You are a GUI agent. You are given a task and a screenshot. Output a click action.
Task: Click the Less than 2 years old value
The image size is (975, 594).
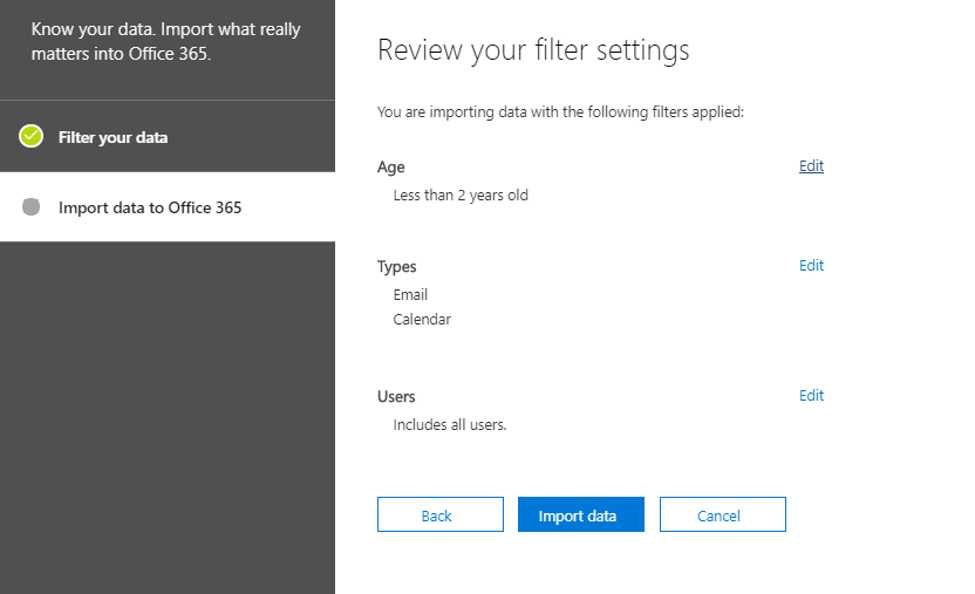460,195
